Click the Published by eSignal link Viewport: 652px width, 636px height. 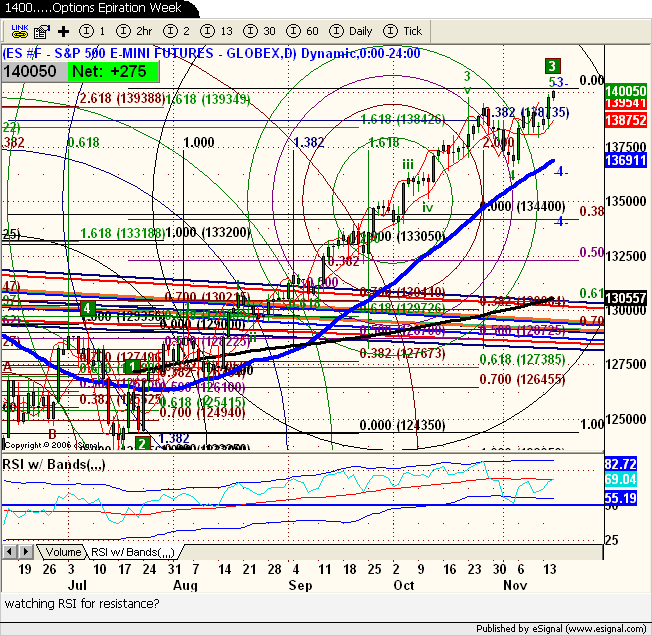pos(572,629)
